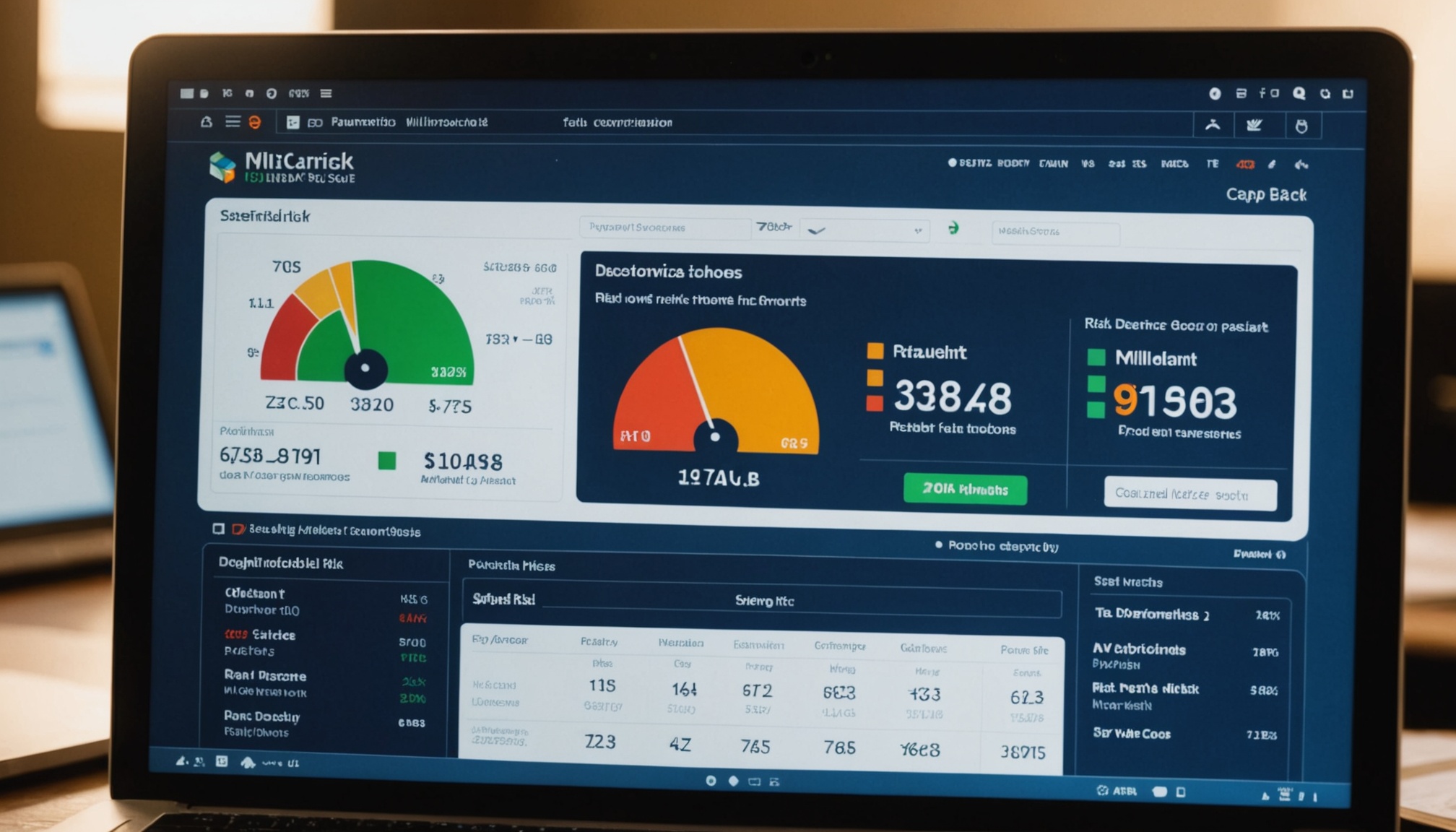Viewport: 1456px width, 832px height.
Task: Select CAMIN in the top navigation
Action: (1054, 164)
